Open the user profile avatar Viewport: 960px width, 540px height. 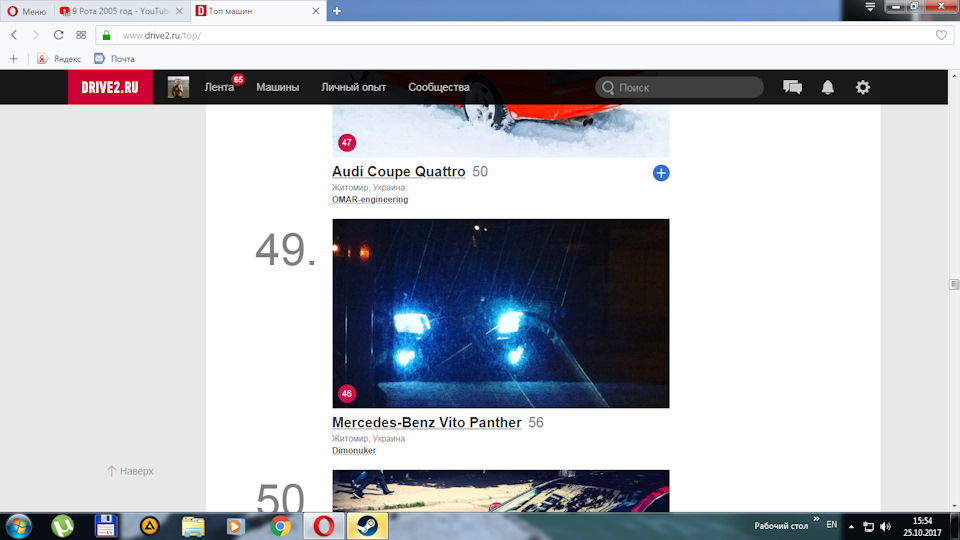coord(179,87)
